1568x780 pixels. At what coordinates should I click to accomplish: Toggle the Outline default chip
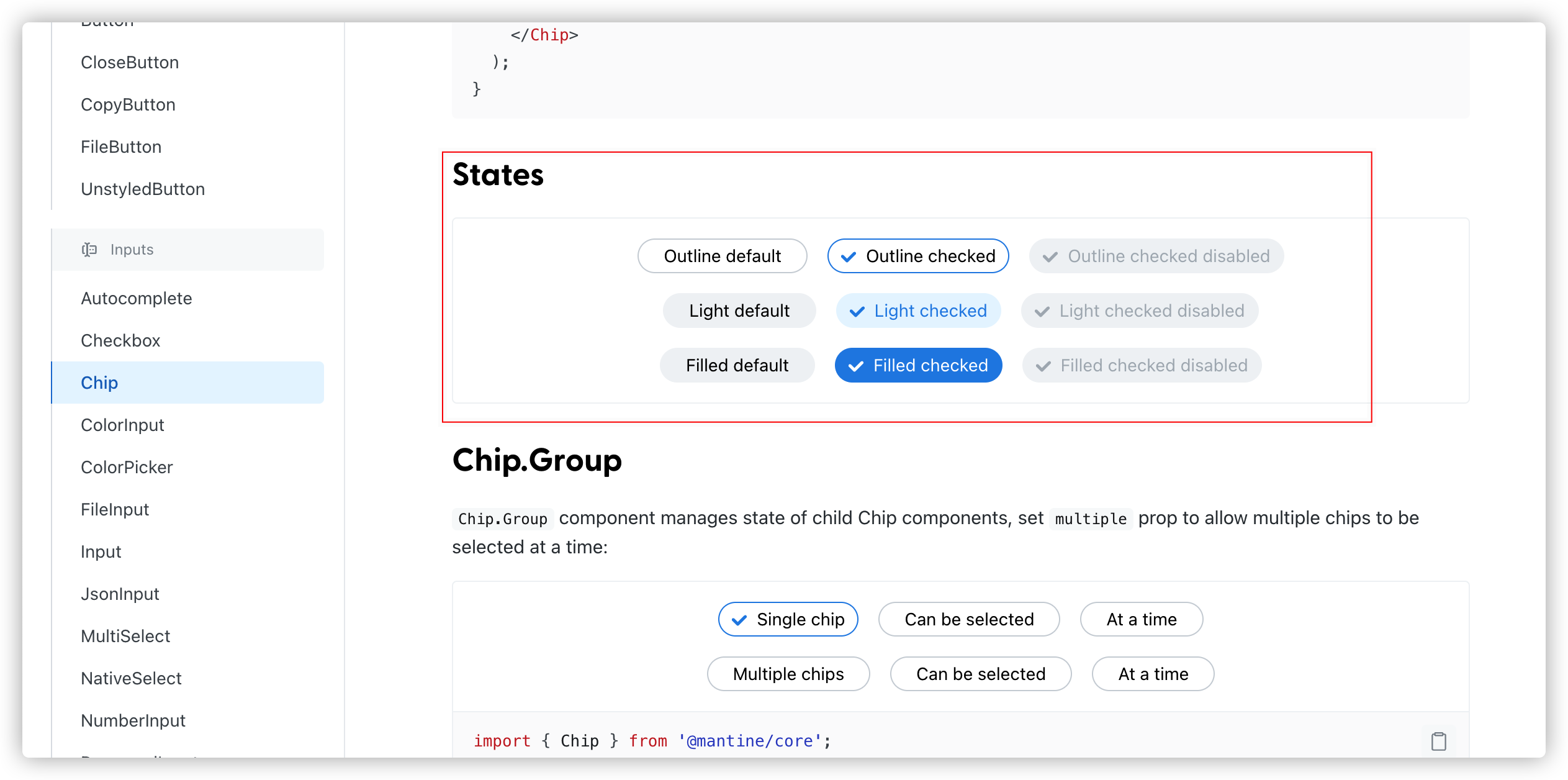pos(722,255)
